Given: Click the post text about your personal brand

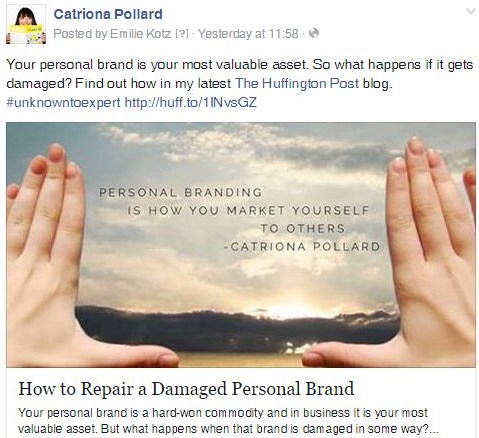Looking at the screenshot, I should click(240, 74).
